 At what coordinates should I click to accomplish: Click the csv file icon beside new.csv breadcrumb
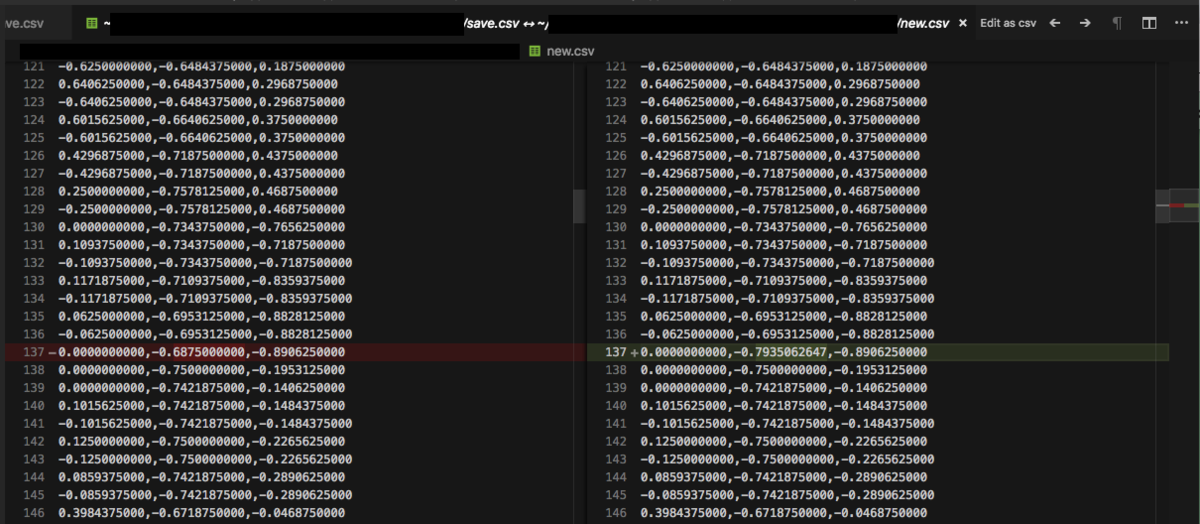535,50
